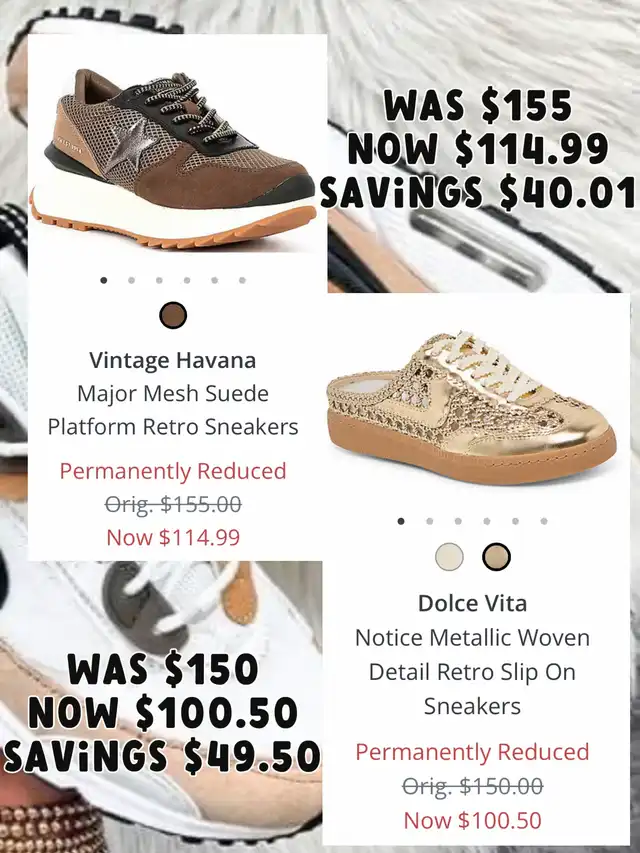Go to fourth image dot of Dolce Vita carousel

tap(487, 521)
